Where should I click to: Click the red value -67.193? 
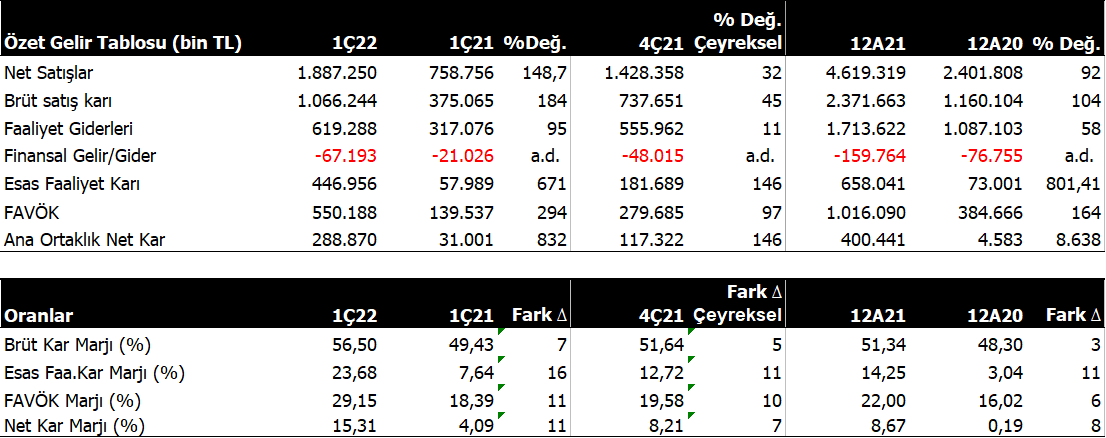click(x=346, y=156)
